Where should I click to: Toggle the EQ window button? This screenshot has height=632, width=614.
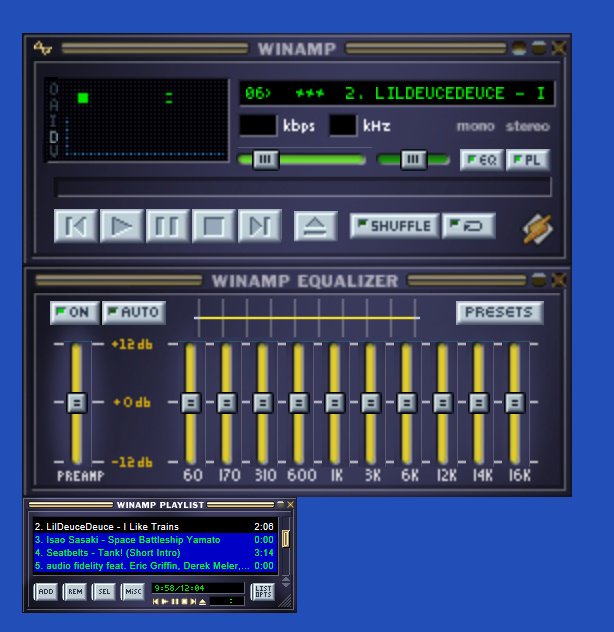coord(482,160)
